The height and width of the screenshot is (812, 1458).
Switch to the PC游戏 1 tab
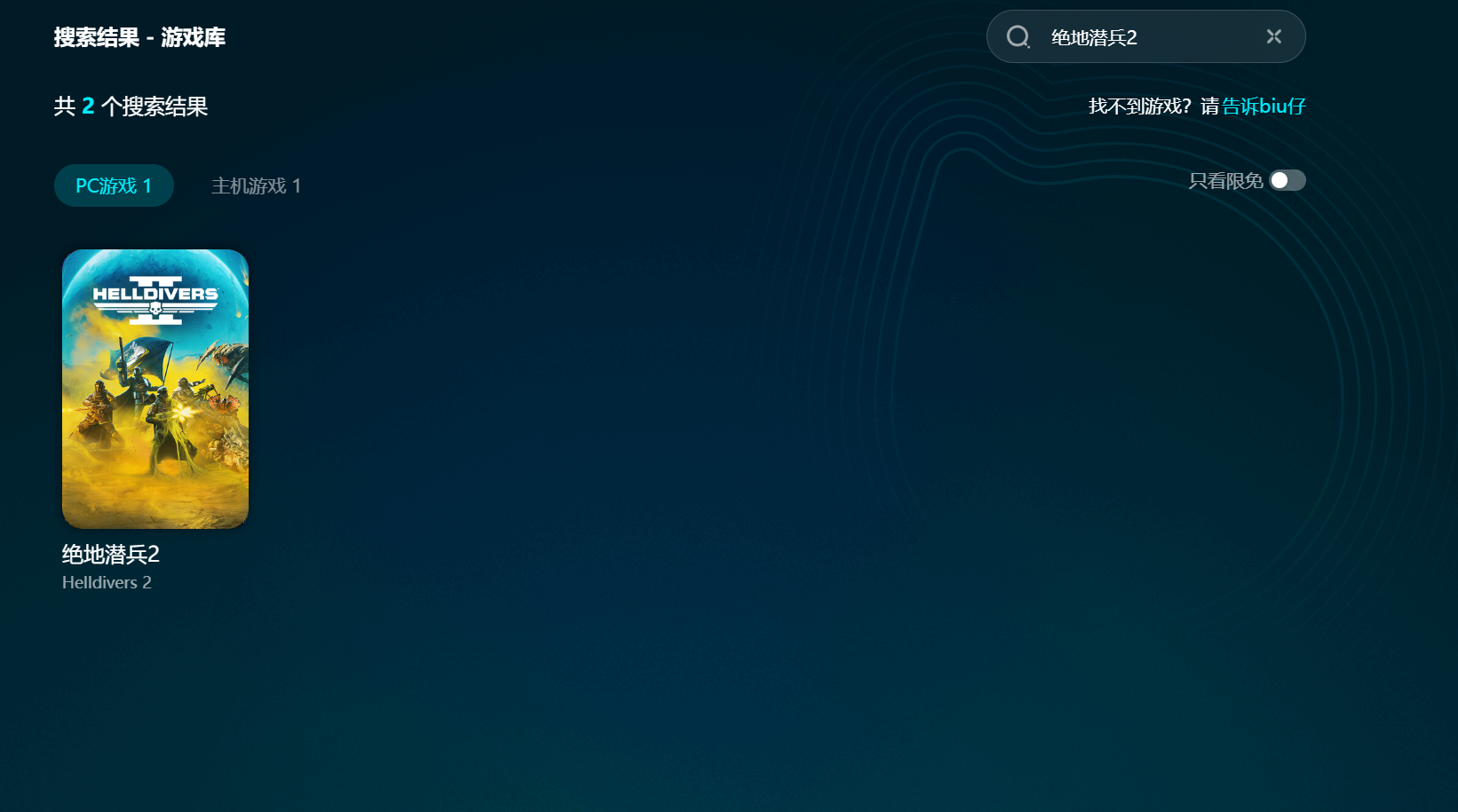click(x=114, y=185)
